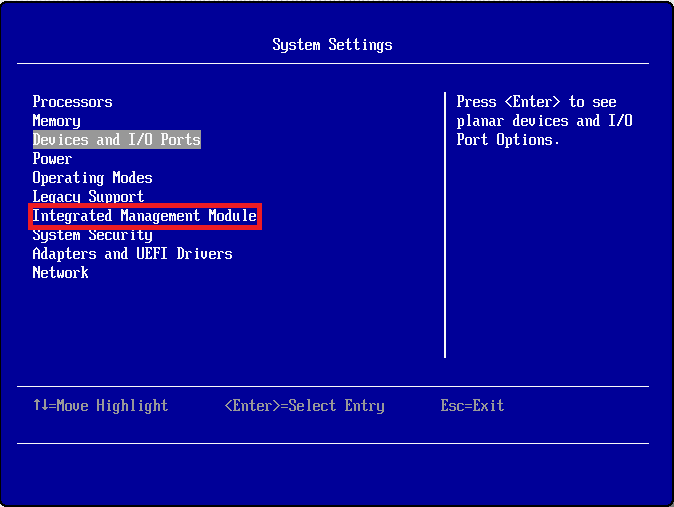The image size is (674, 507).
Task: Click the <Enter>=Select Entry hint
Action: point(305,406)
